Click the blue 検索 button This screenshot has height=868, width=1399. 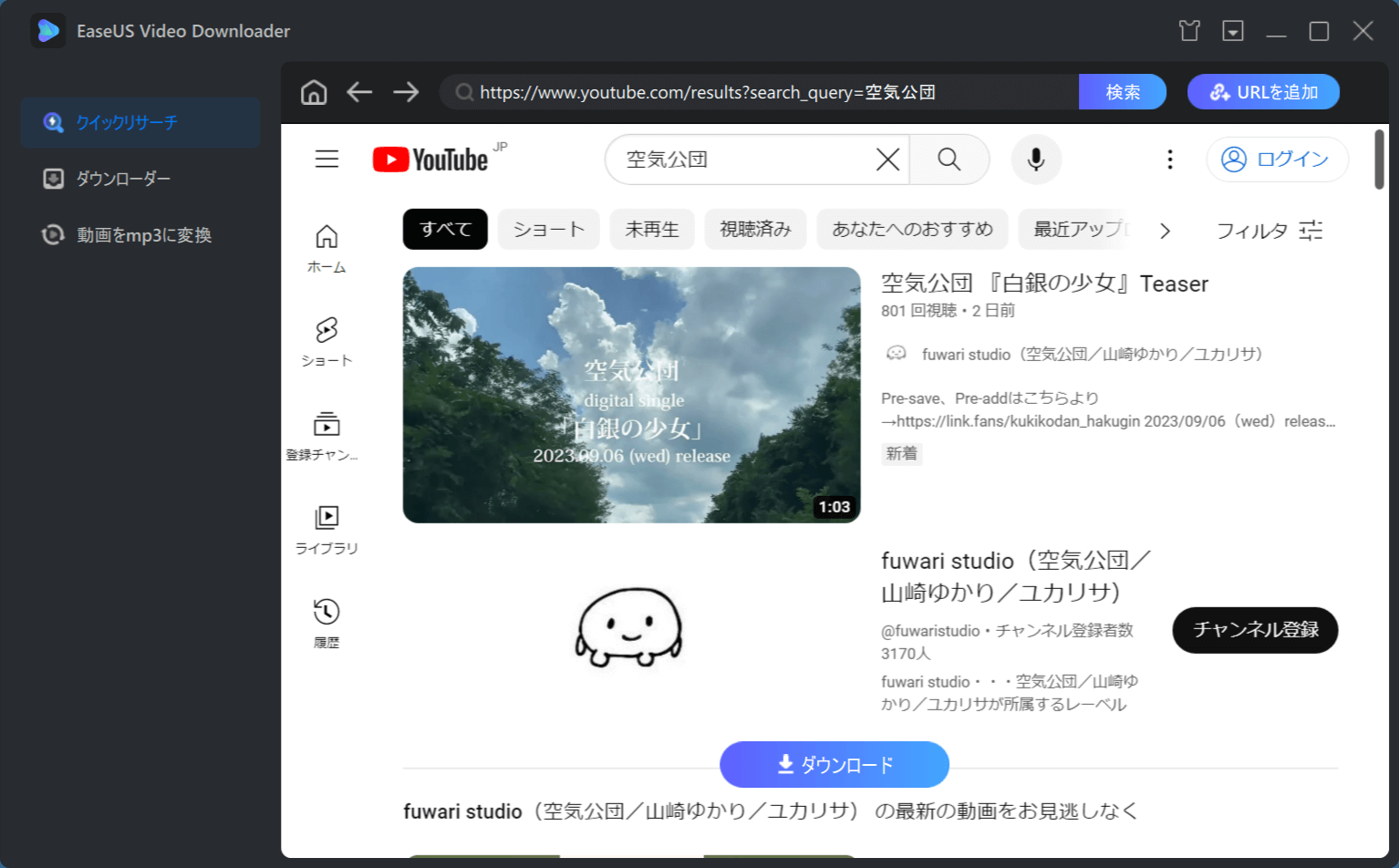pyautogui.click(x=1123, y=92)
